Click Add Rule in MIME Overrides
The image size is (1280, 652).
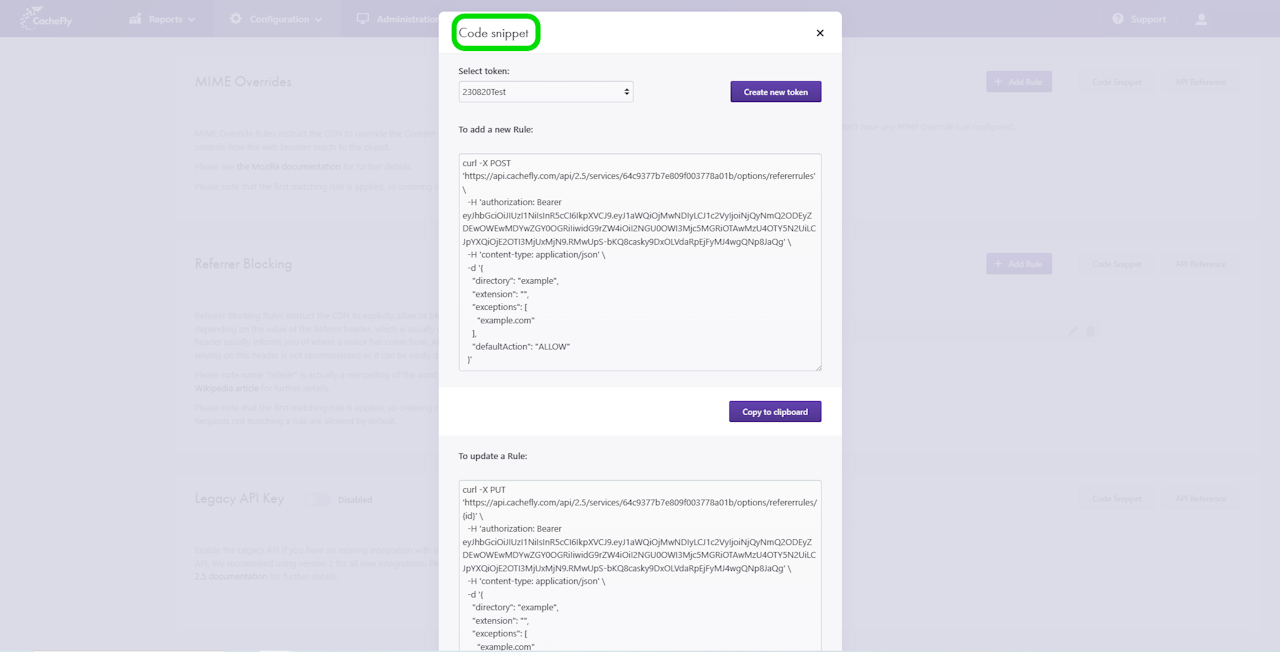(x=1018, y=82)
